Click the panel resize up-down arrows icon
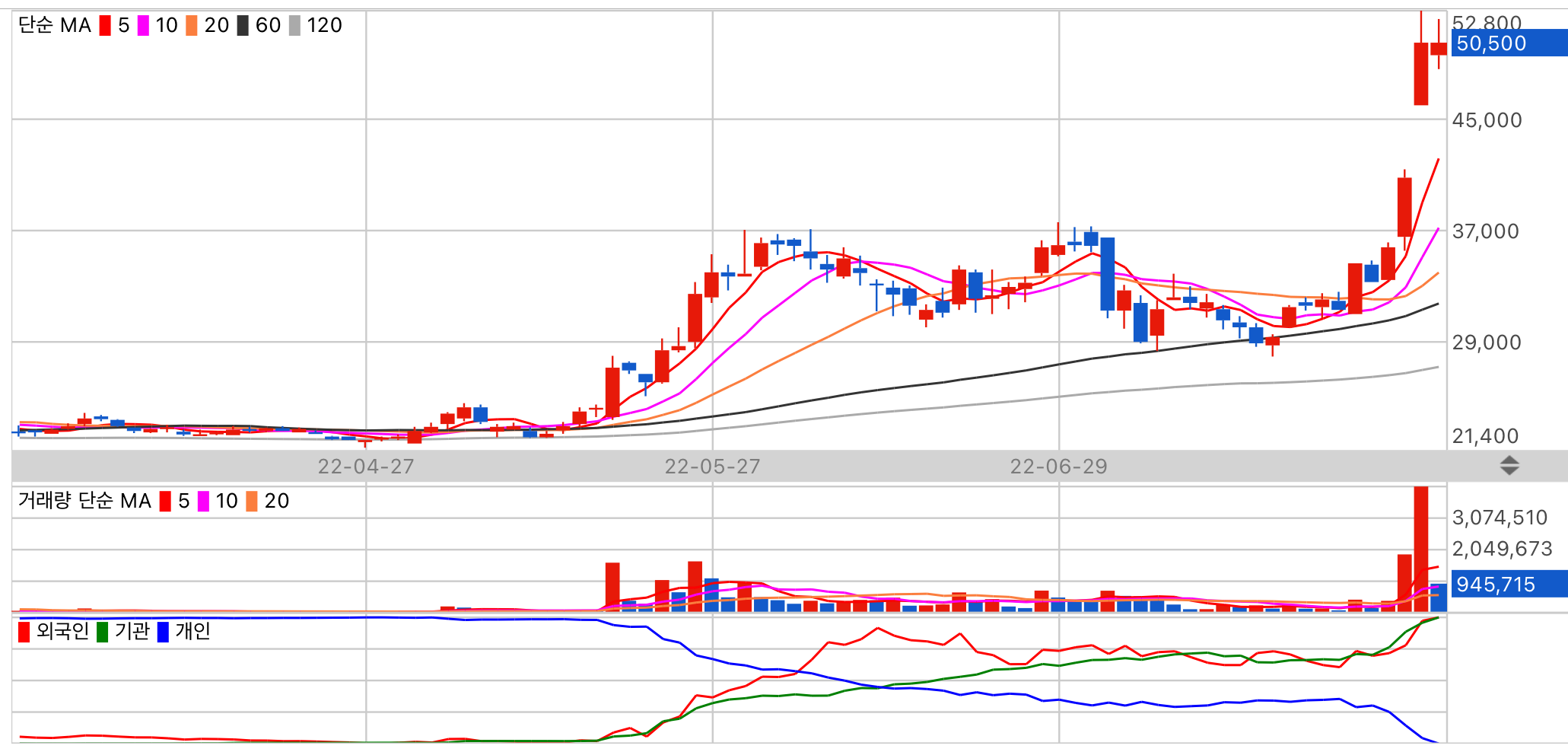The image size is (1568, 752). point(1509,465)
